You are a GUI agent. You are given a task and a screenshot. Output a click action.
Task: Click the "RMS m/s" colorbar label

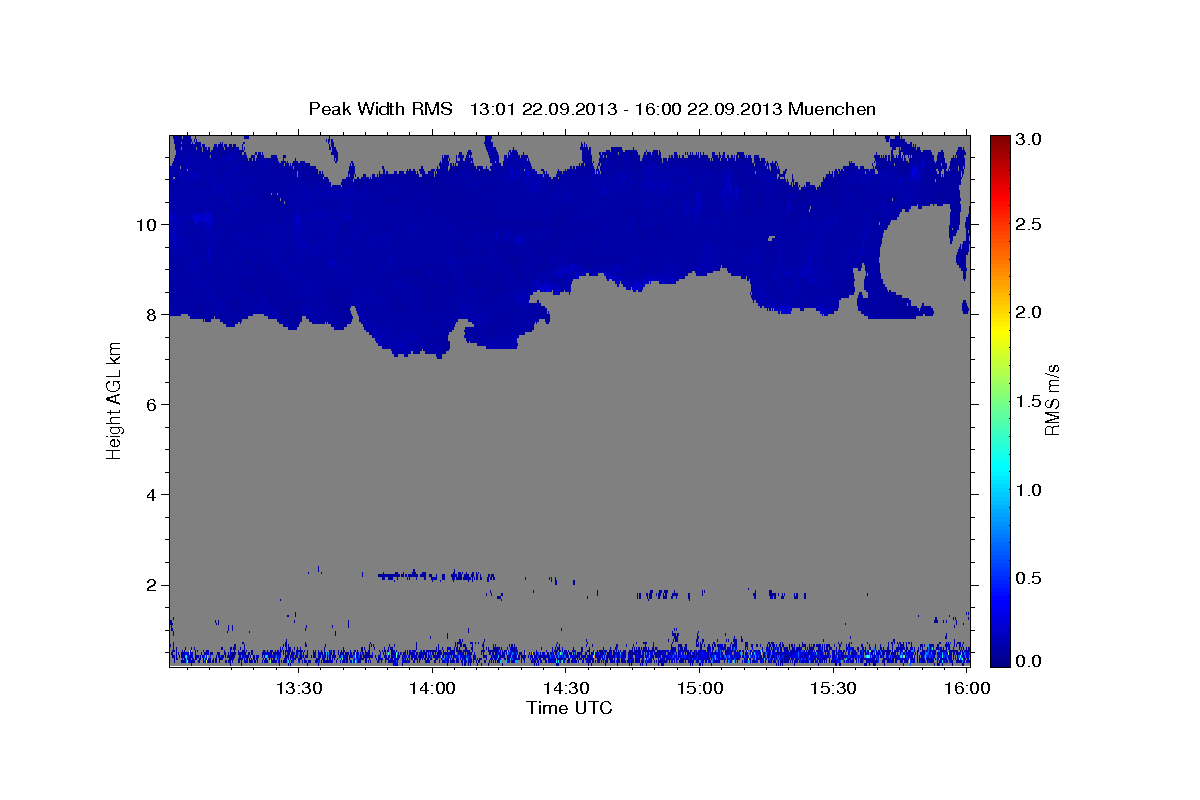click(1052, 400)
